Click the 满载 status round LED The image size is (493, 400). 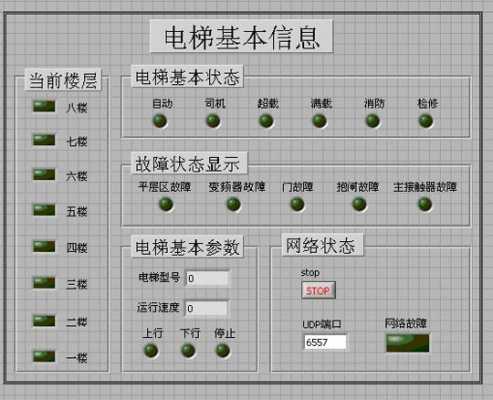(319, 121)
